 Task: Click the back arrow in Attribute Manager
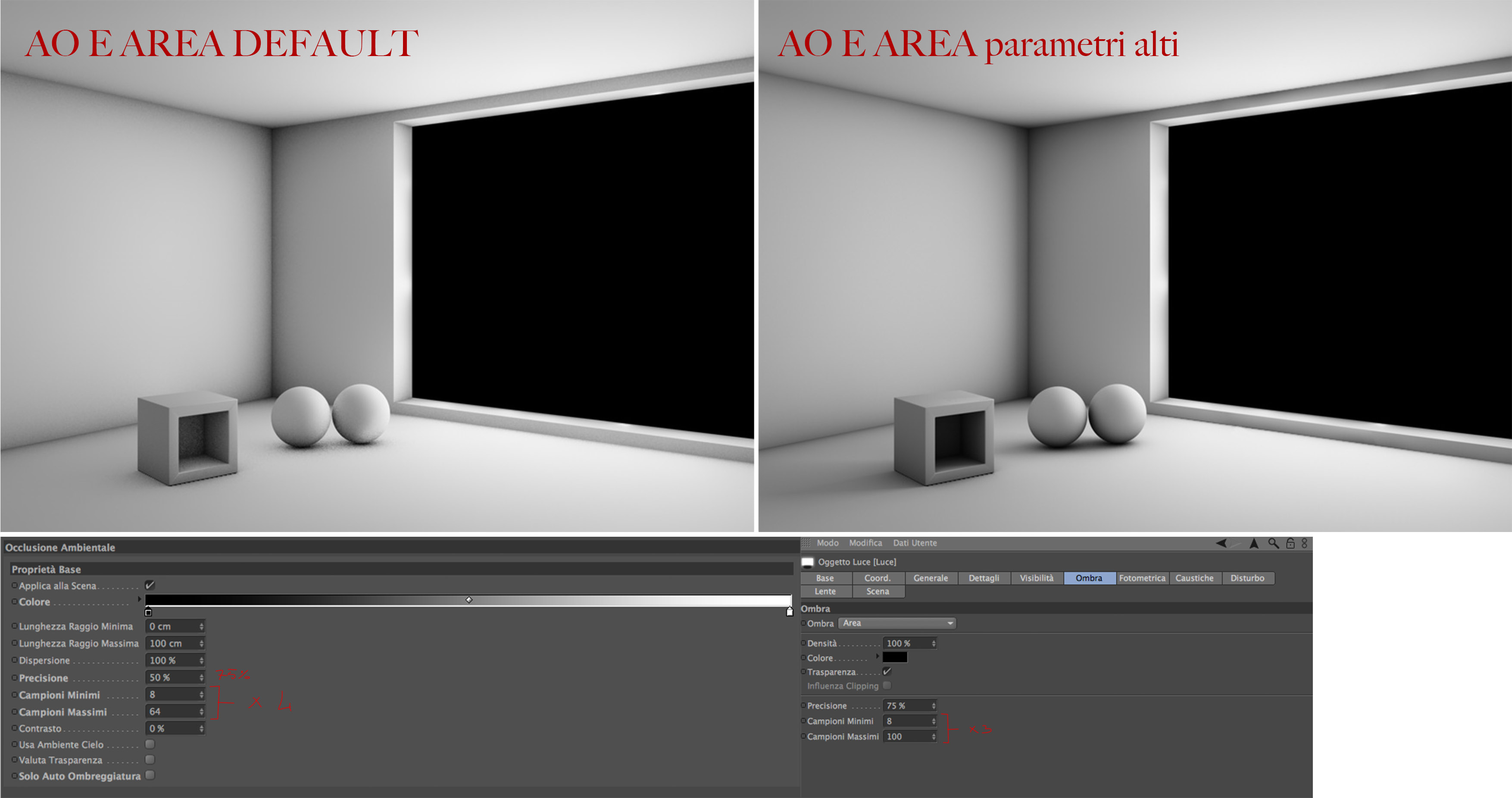1221,543
